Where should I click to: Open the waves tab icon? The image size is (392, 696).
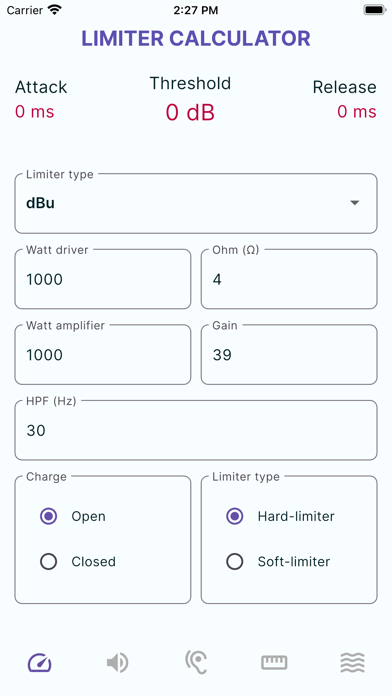[x=352, y=663]
